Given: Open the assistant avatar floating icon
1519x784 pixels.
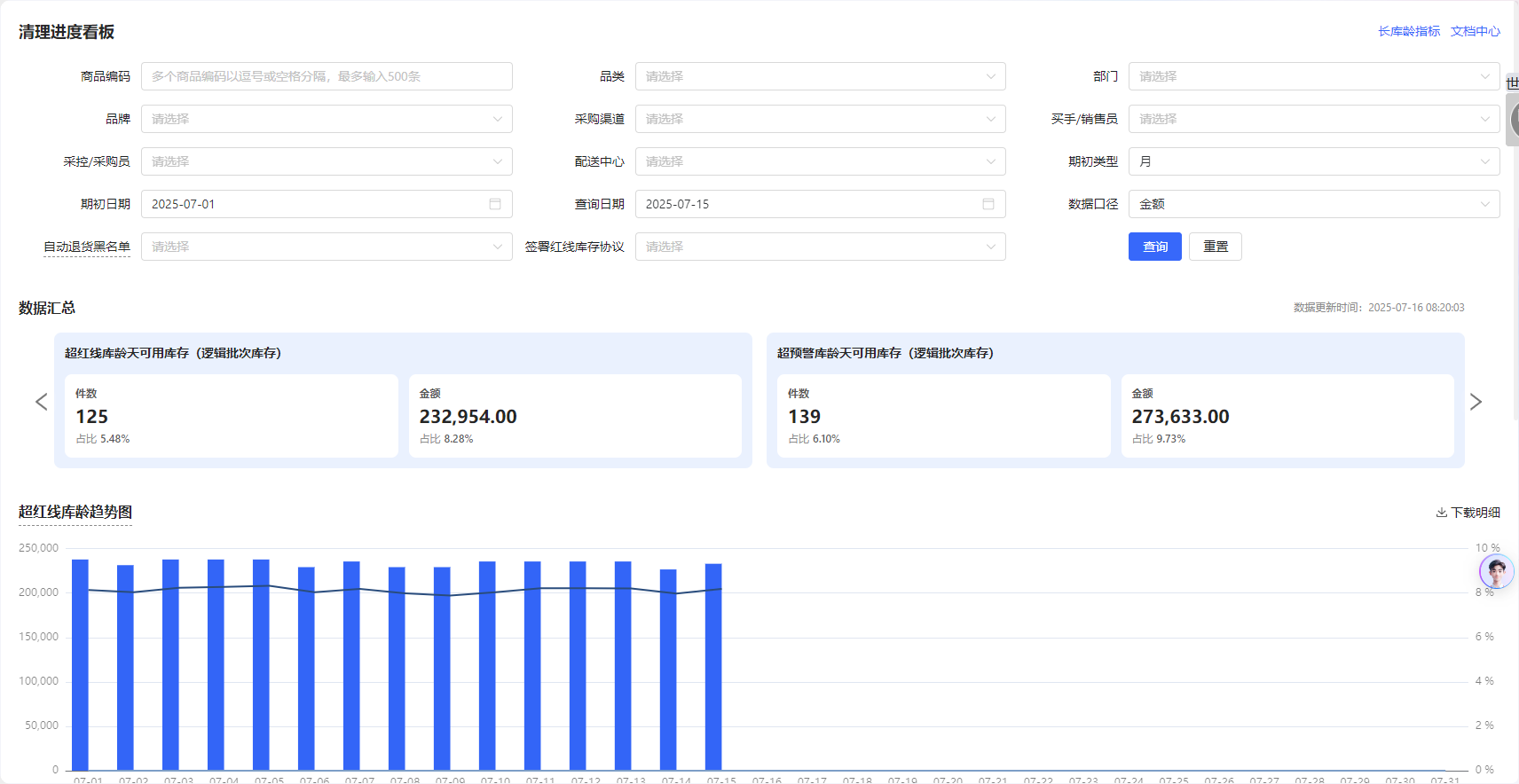Looking at the screenshot, I should tap(1497, 572).
